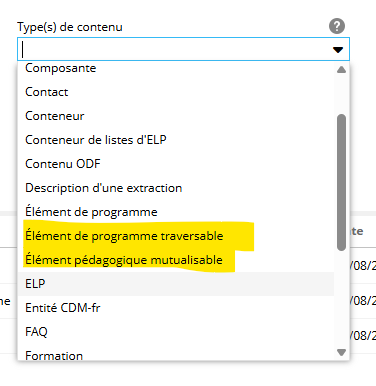Pick Conteneur de listes d'ELP
Image resolution: width=376 pixels, height=386 pixels.
click(176, 140)
